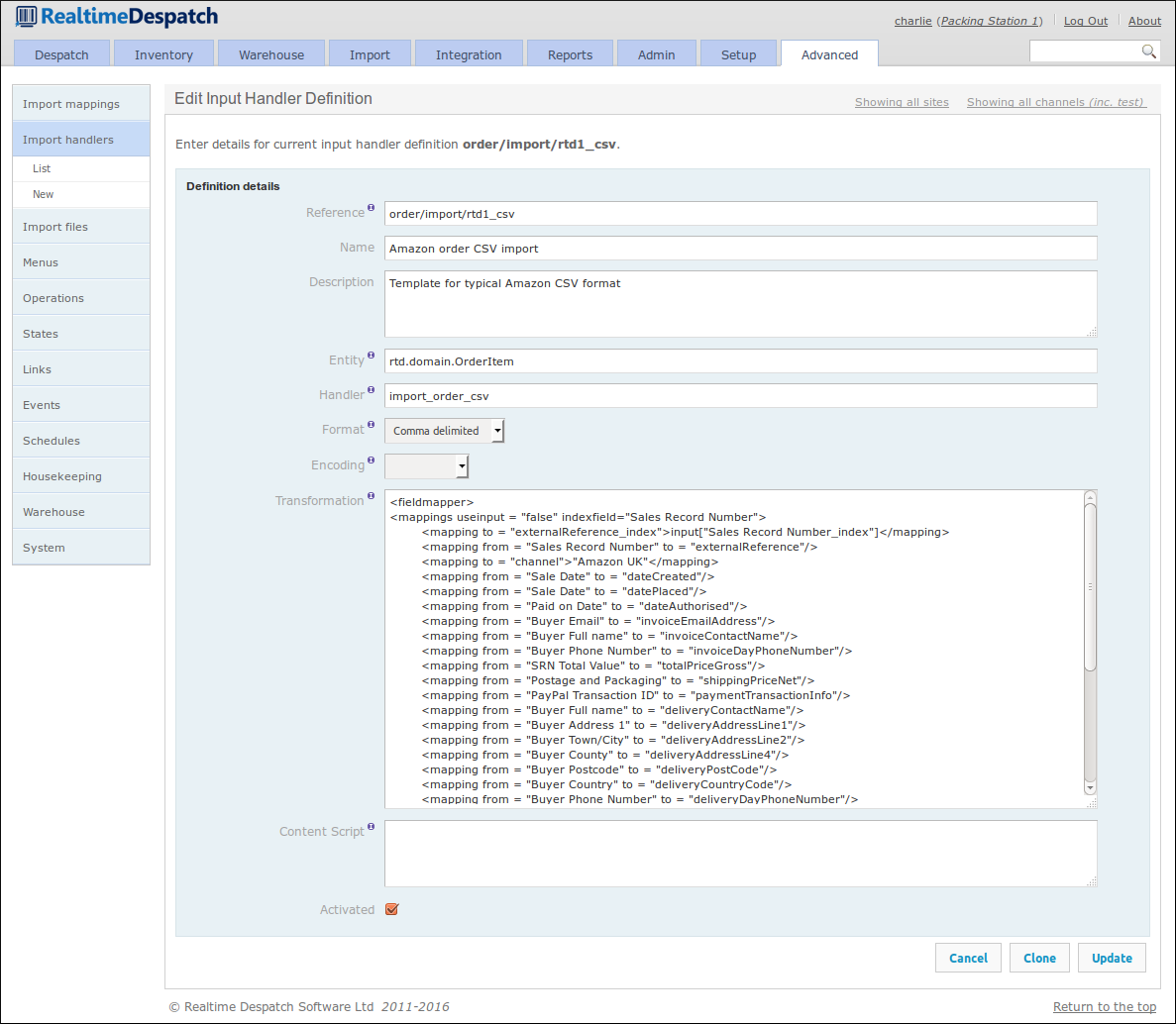This screenshot has width=1176, height=1024.
Task: Click the Packing Station 1 link
Action: 990,21
